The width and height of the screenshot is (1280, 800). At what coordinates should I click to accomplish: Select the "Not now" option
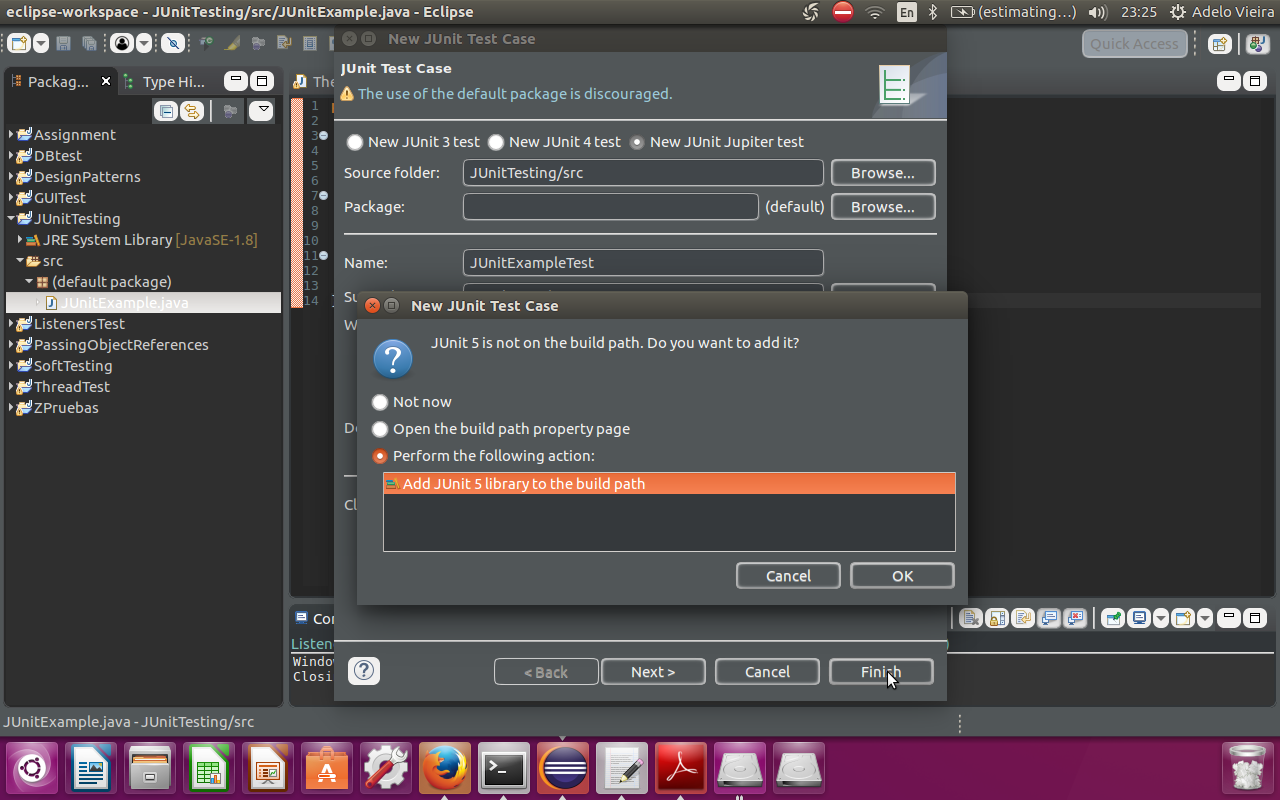[x=380, y=402]
